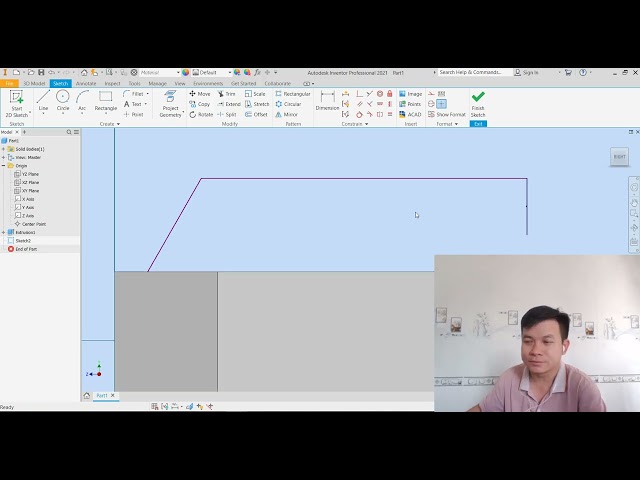Click the RIGHT face of ViewCube
The width and height of the screenshot is (640, 480).
point(619,157)
